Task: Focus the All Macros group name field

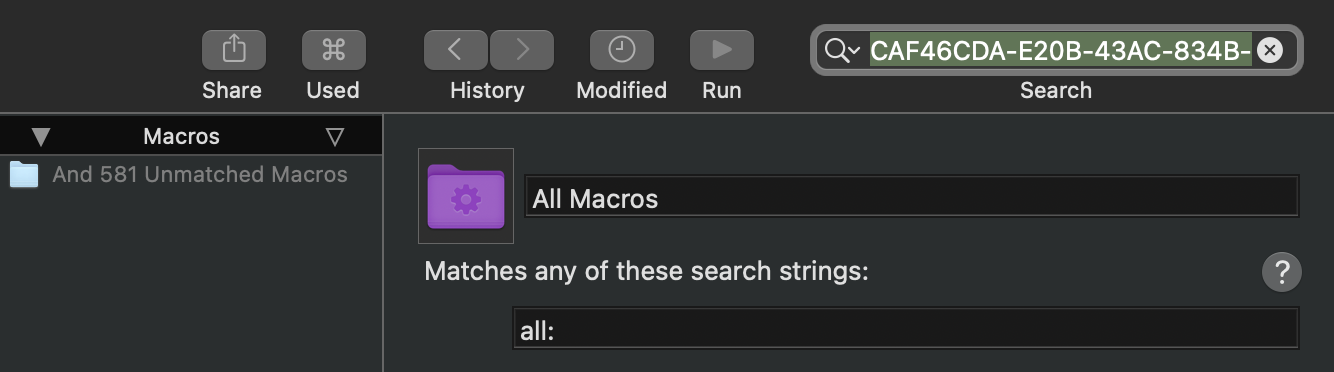Action: (x=912, y=197)
